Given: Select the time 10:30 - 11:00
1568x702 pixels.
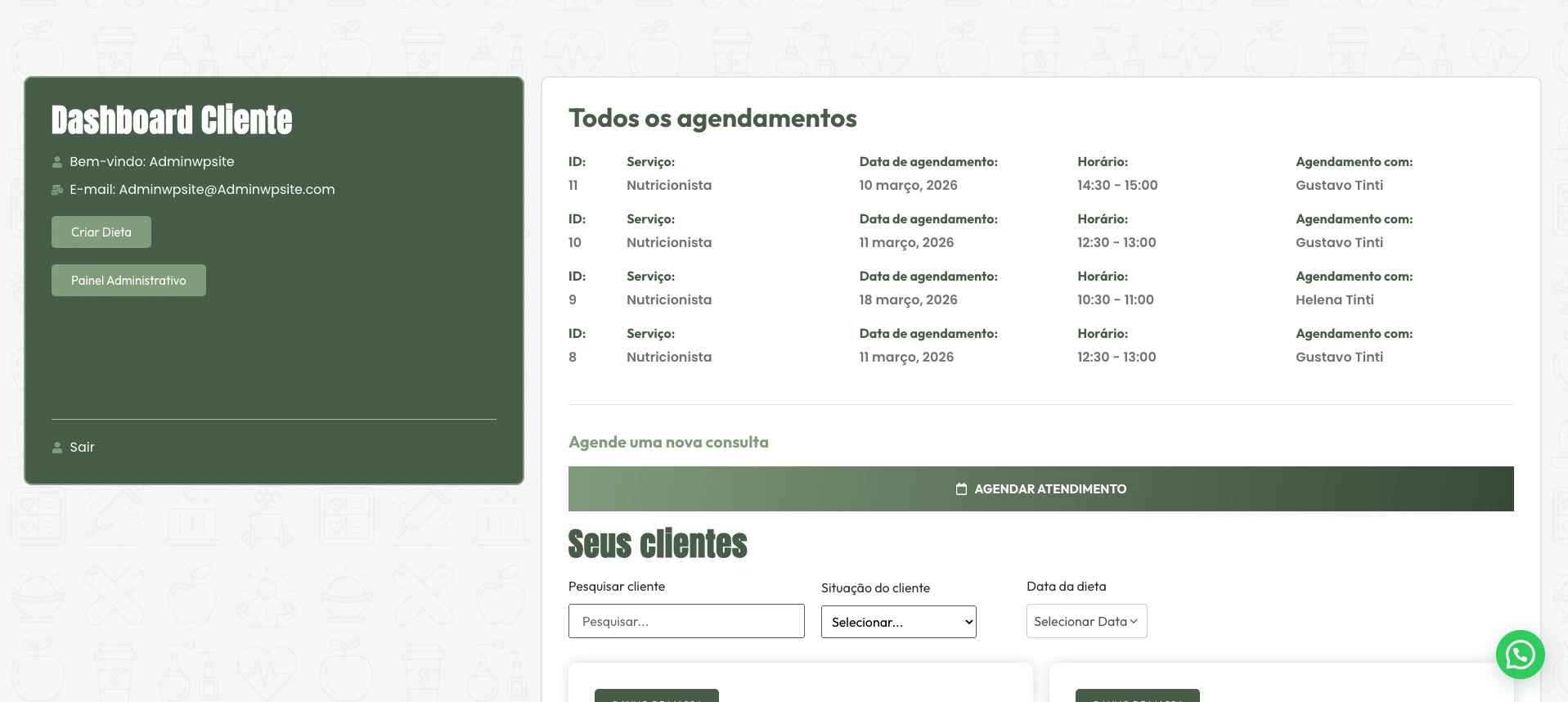Looking at the screenshot, I should (x=1116, y=299).
